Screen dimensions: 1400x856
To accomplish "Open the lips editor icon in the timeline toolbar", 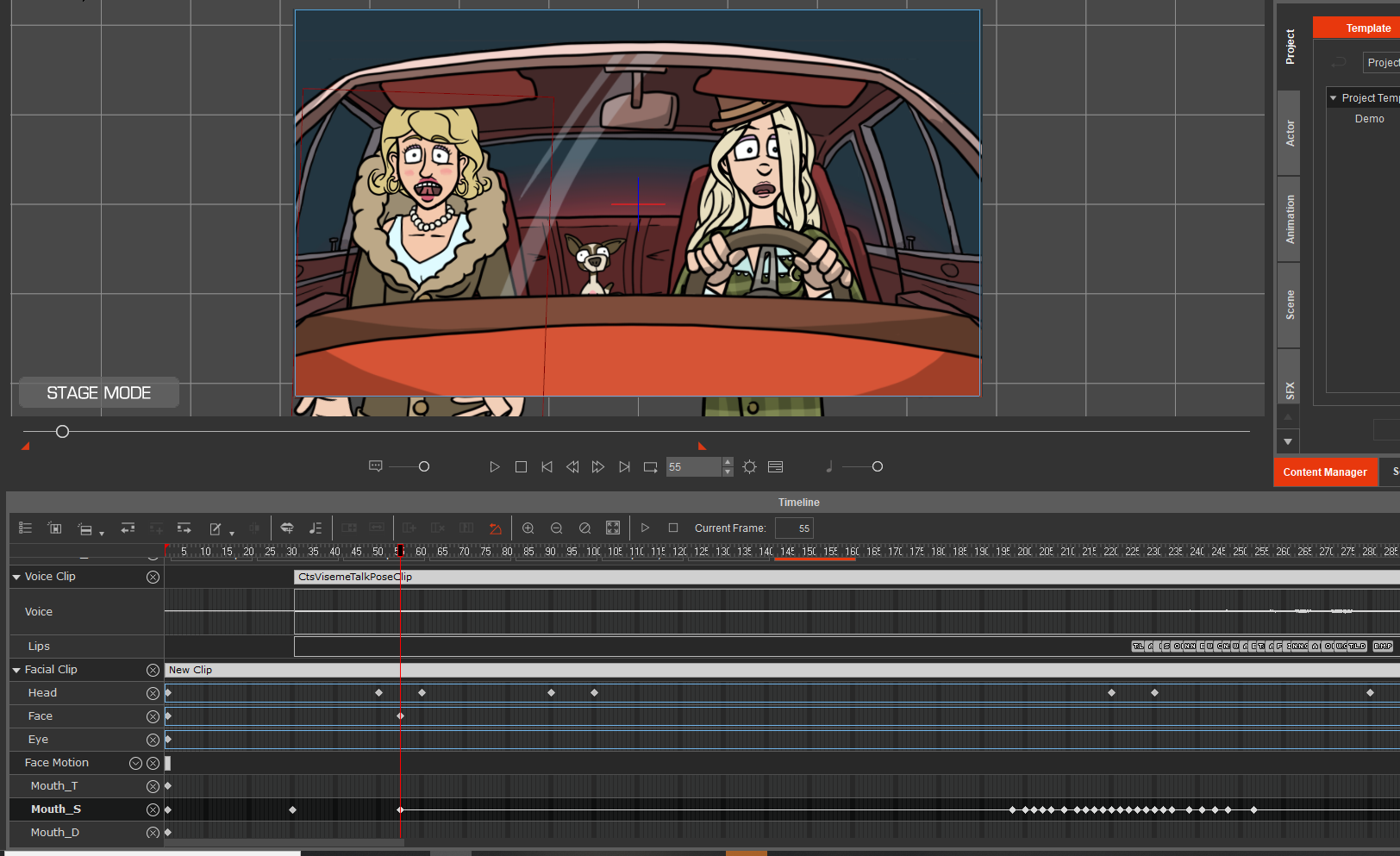I will coord(287,528).
